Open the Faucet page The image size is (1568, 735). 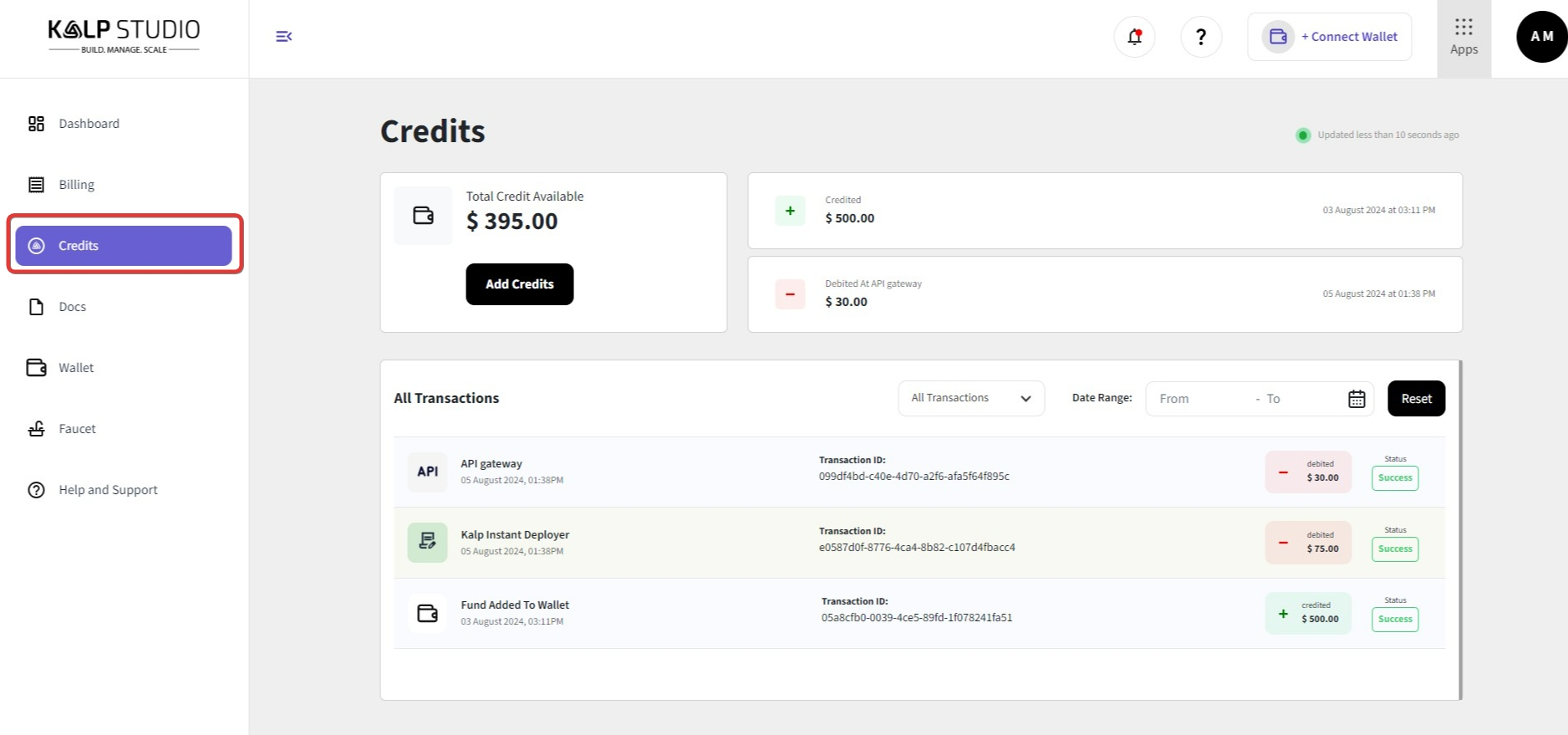click(77, 429)
